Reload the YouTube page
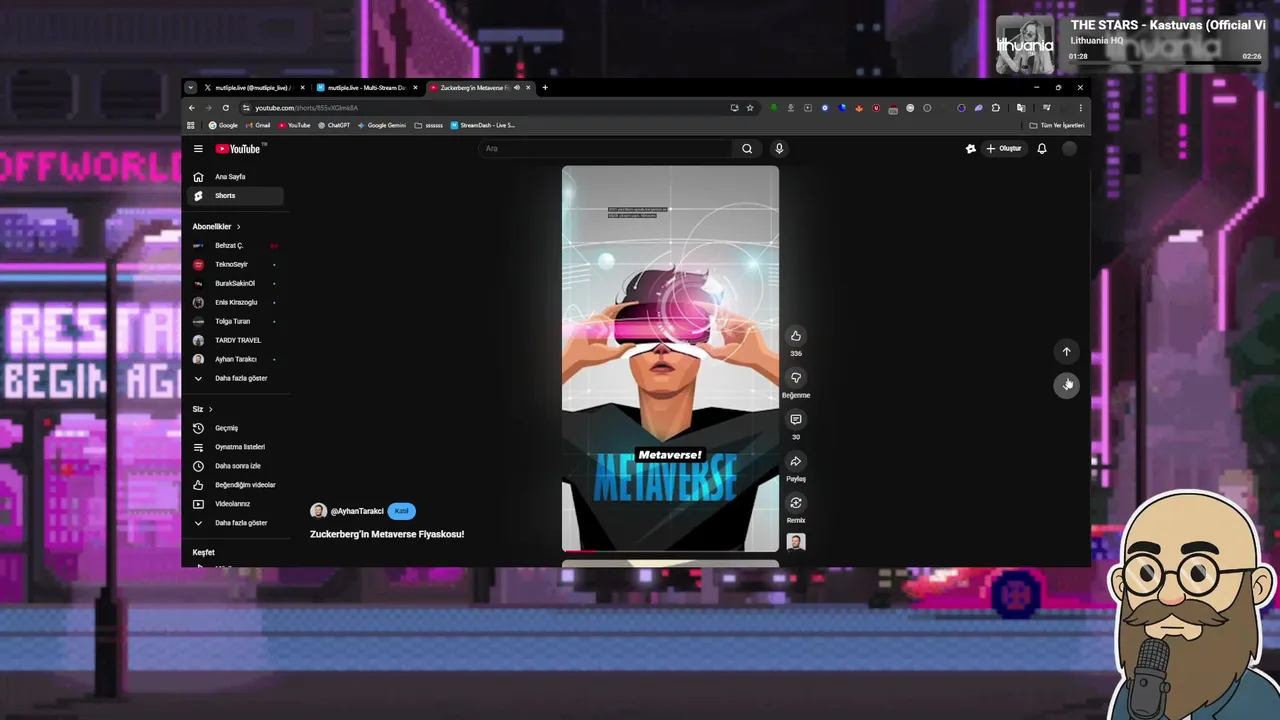 click(x=226, y=108)
